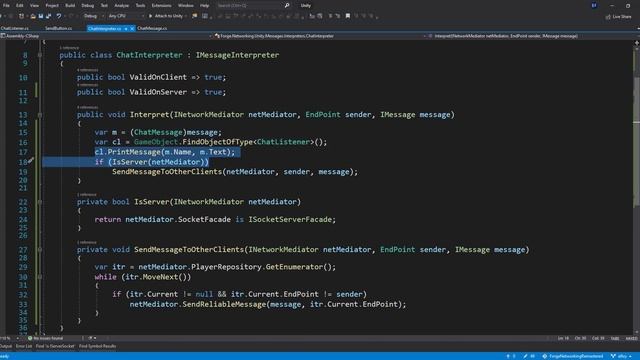Switch to the SendButton.cs tab
The width and height of the screenshot is (640, 360).
pyautogui.click(x=58, y=29)
